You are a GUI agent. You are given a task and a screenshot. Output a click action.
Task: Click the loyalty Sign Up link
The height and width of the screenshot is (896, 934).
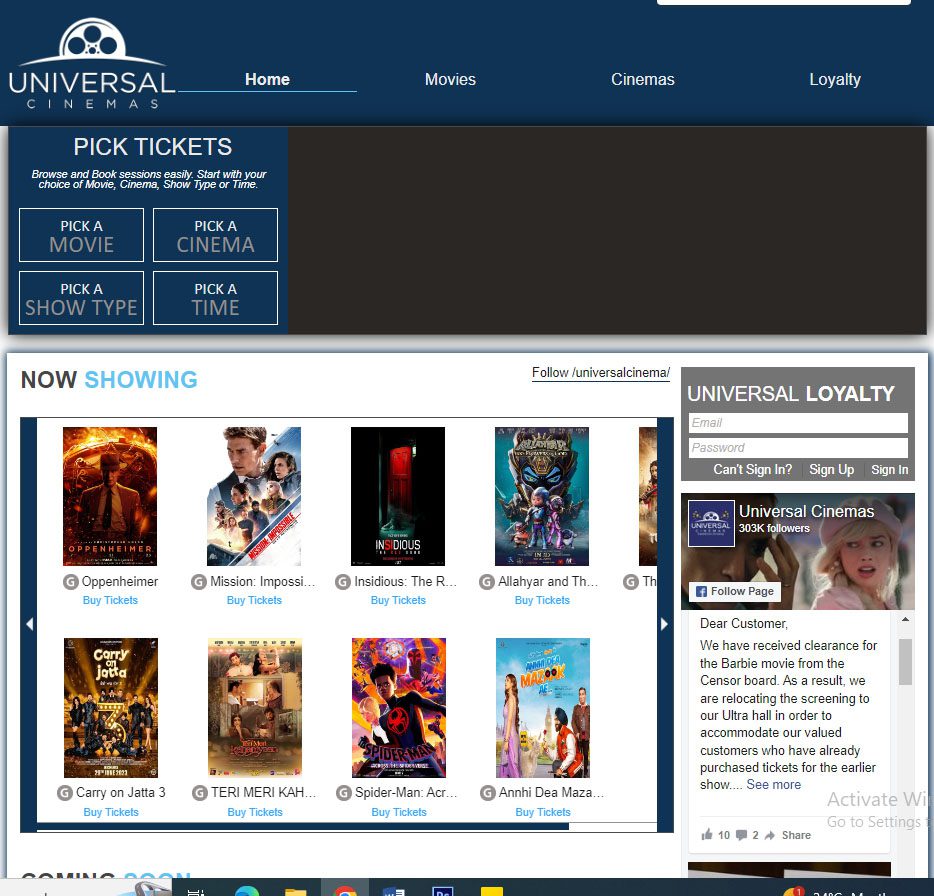point(832,470)
